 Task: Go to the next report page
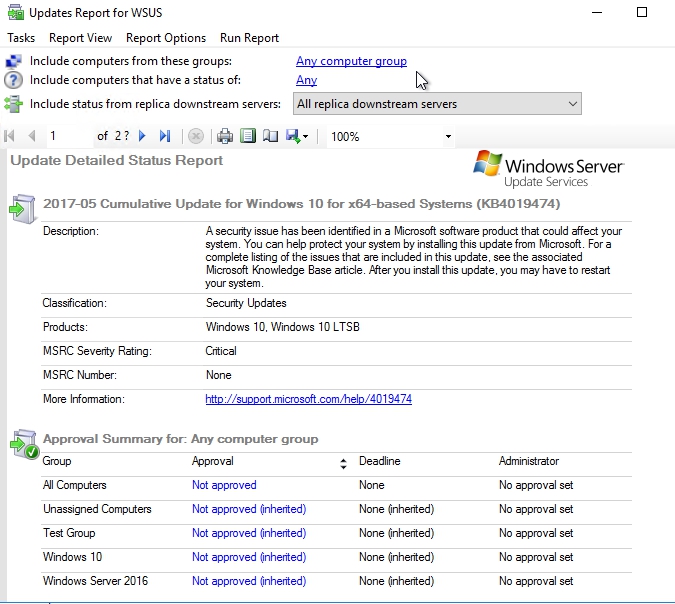pos(142,136)
